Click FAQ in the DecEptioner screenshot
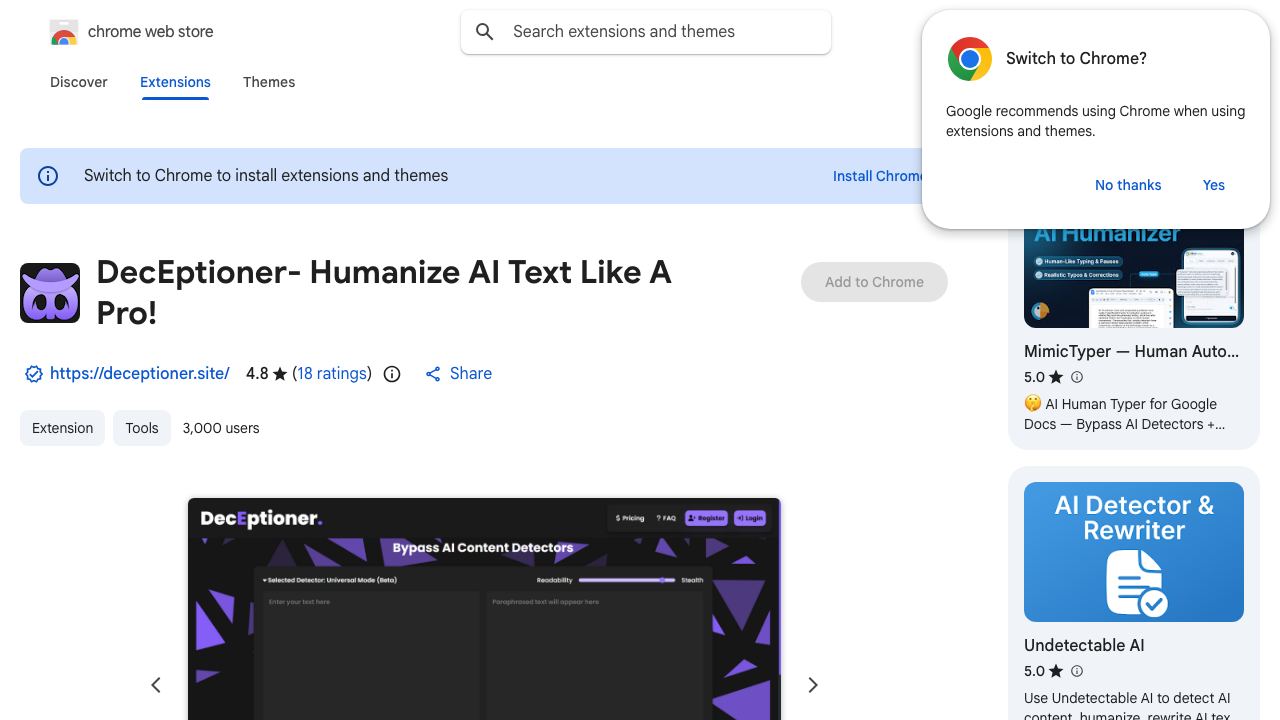Image resolution: width=1280 pixels, height=720 pixels. (666, 518)
